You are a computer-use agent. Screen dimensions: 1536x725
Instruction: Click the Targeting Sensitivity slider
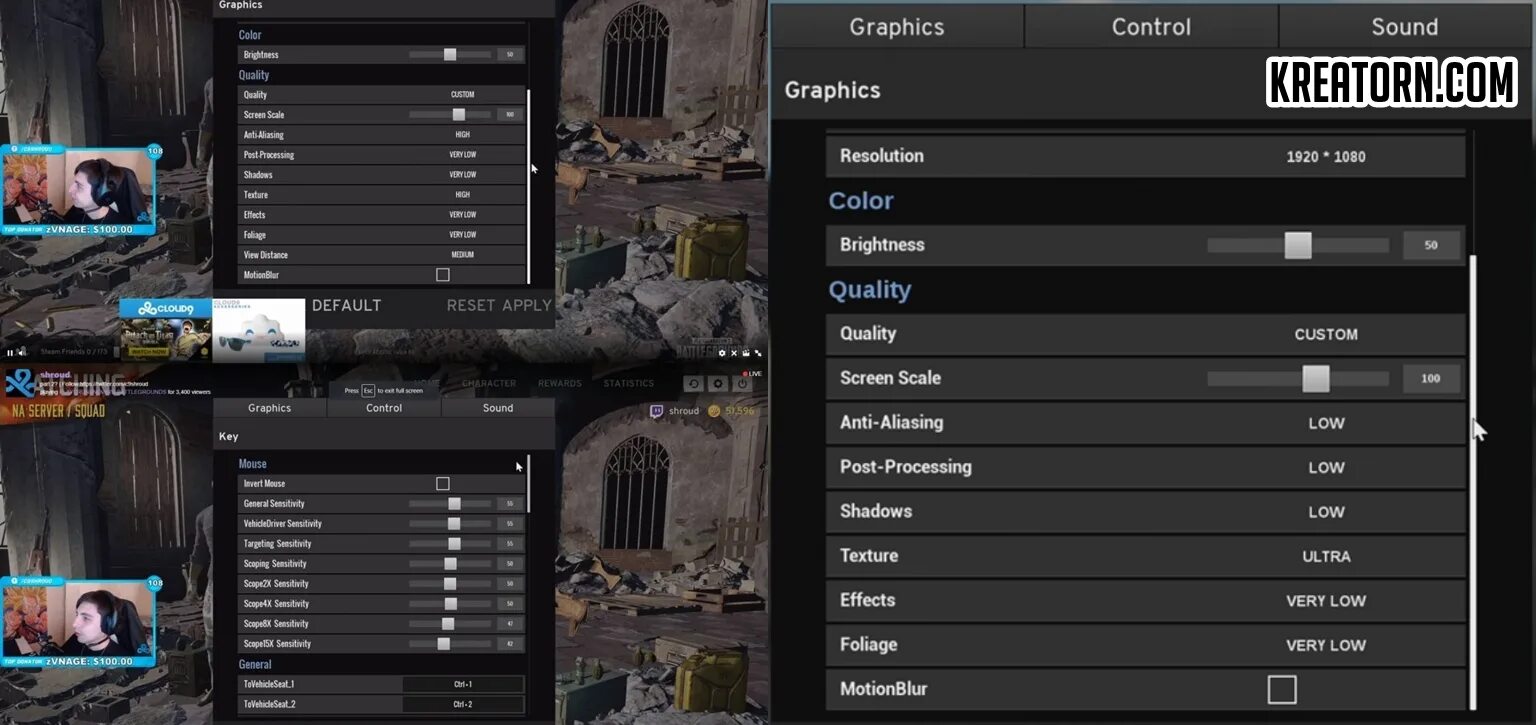click(x=450, y=544)
